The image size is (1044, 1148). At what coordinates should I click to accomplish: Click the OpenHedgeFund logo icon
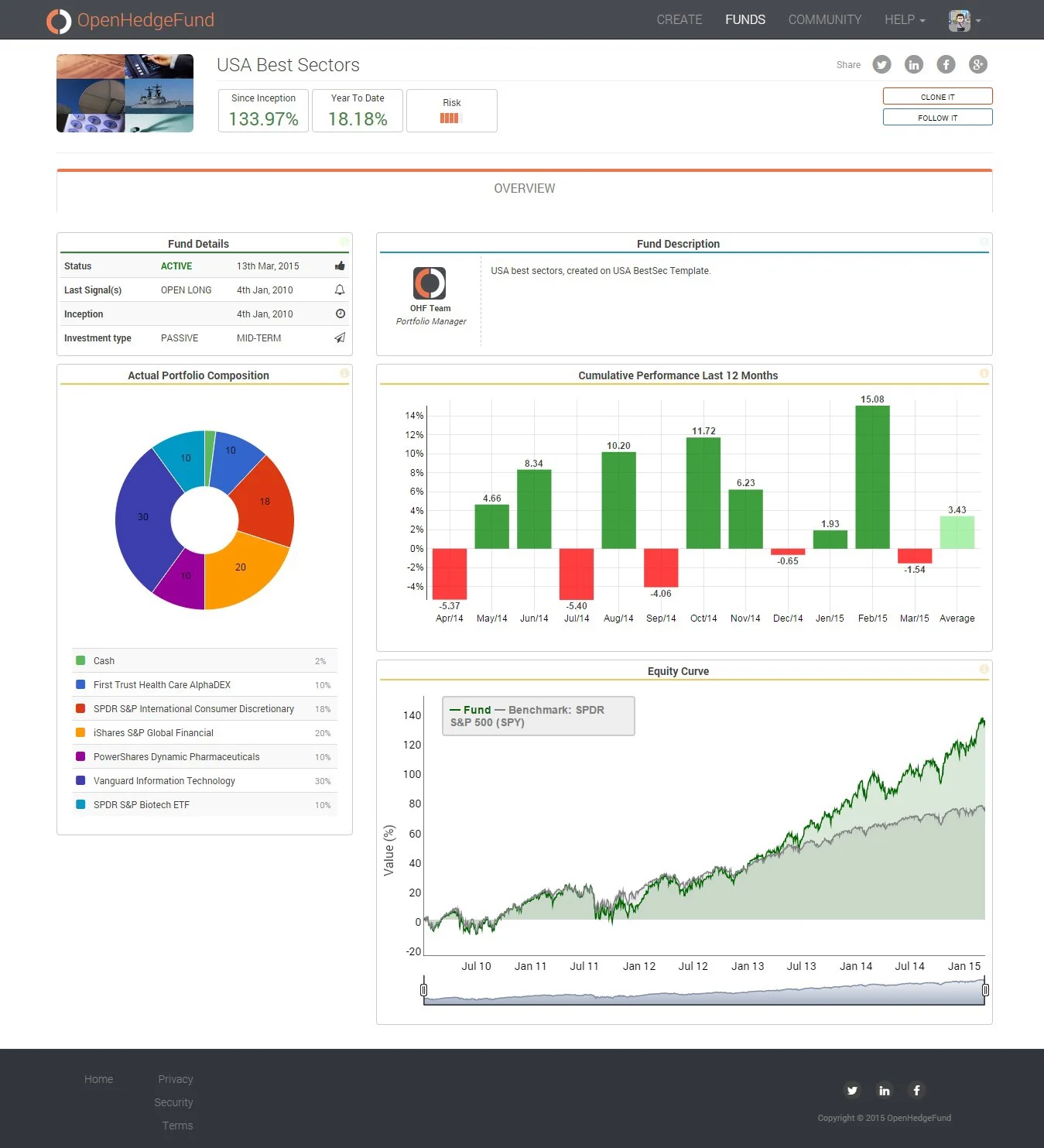tap(59, 21)
